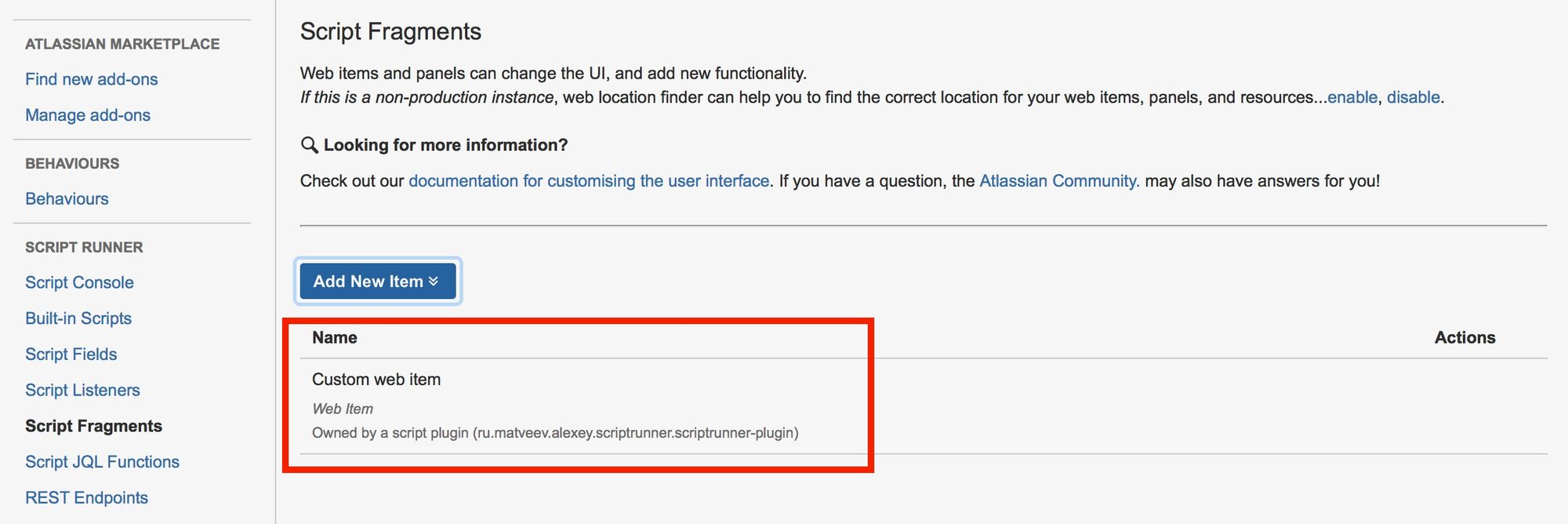Navigate to Built-in Scripts
Image resolution: width=1568 pixels, height=524 pixels.
(x=78, y=318)
